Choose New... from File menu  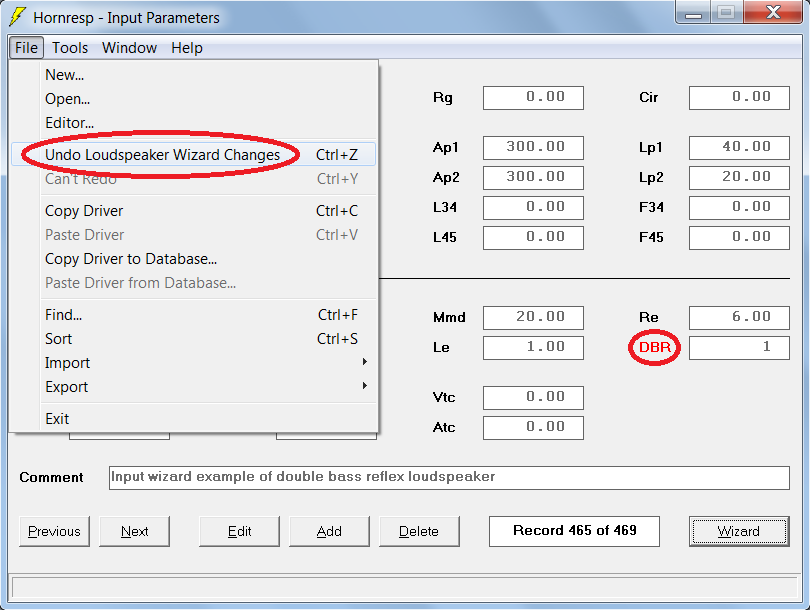point(193,75)
